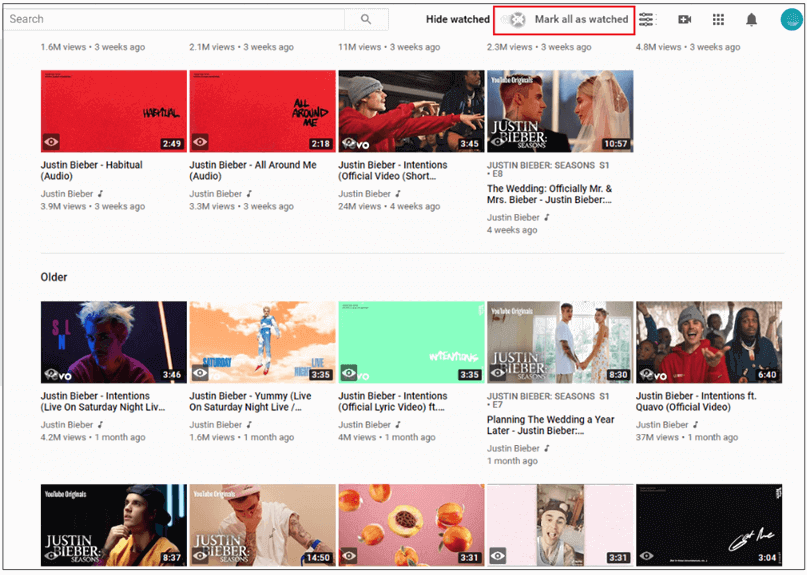Click title Intentions (Official Lyric Video)
Screen dimensions: 807x575
pyautogui.click(x=393, y=402)
